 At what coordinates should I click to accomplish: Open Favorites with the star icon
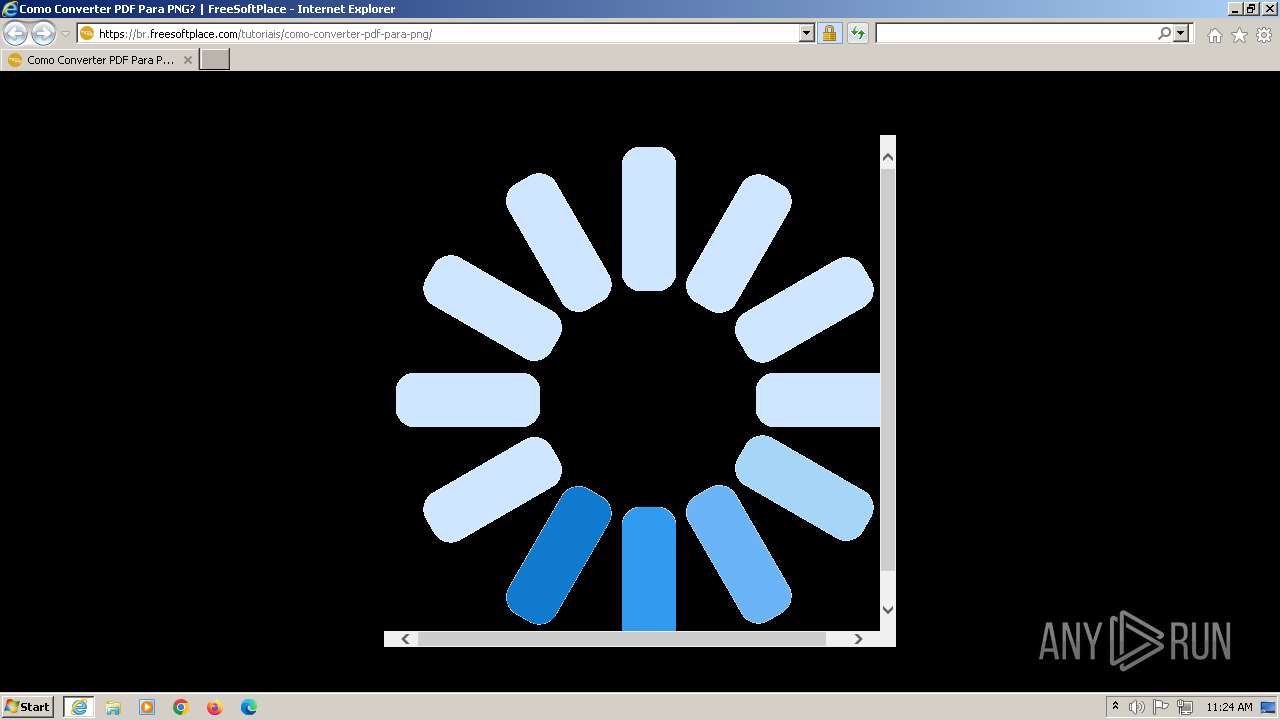[x=1239, y=35]
